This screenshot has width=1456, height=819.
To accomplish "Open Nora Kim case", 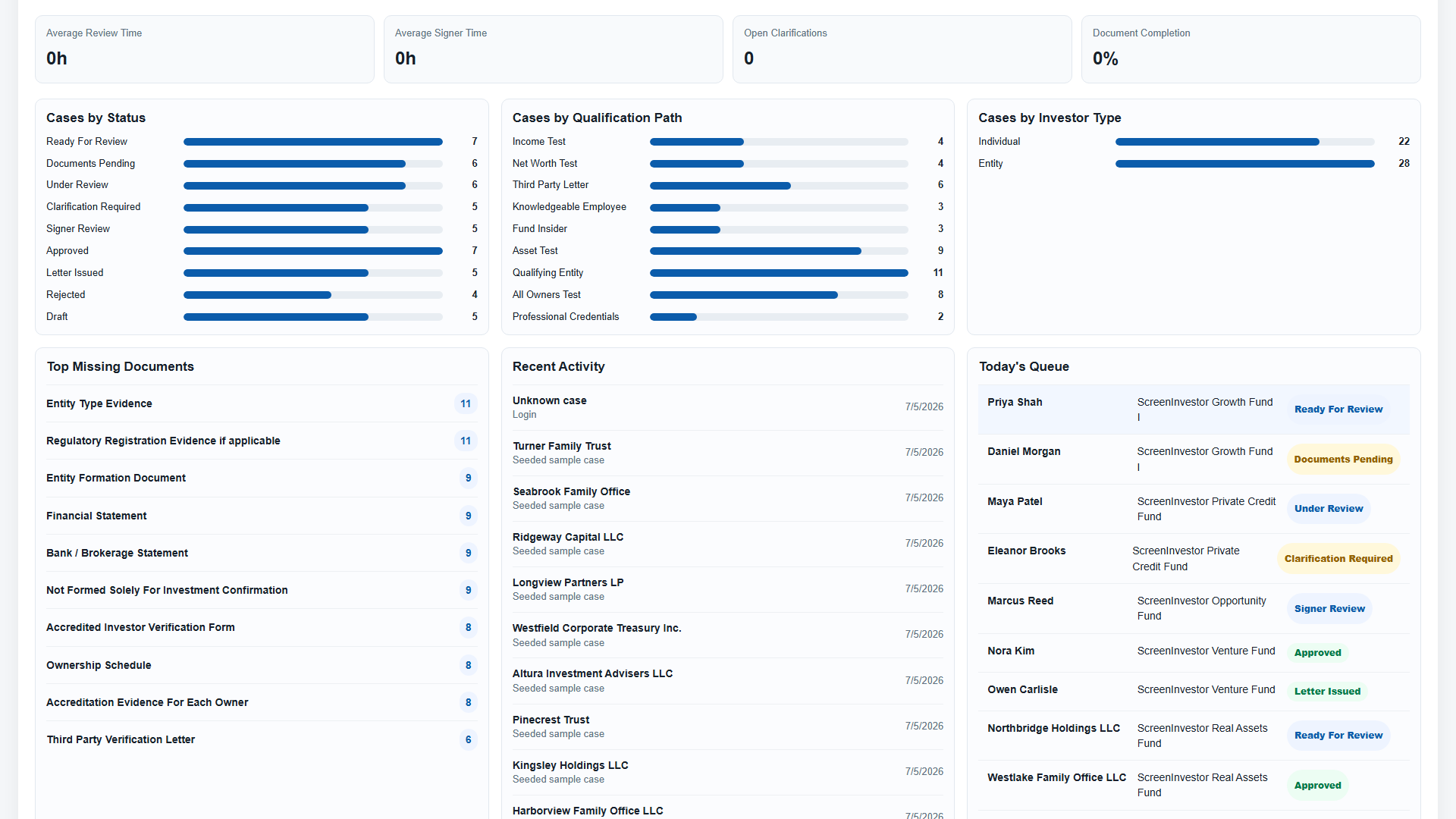I will (x=1194, y=653).
